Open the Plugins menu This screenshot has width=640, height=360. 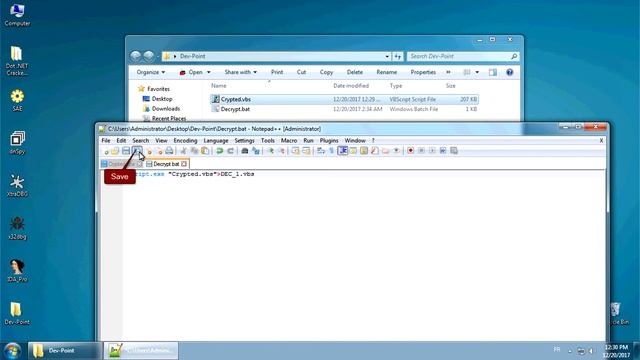coord(329,140)
